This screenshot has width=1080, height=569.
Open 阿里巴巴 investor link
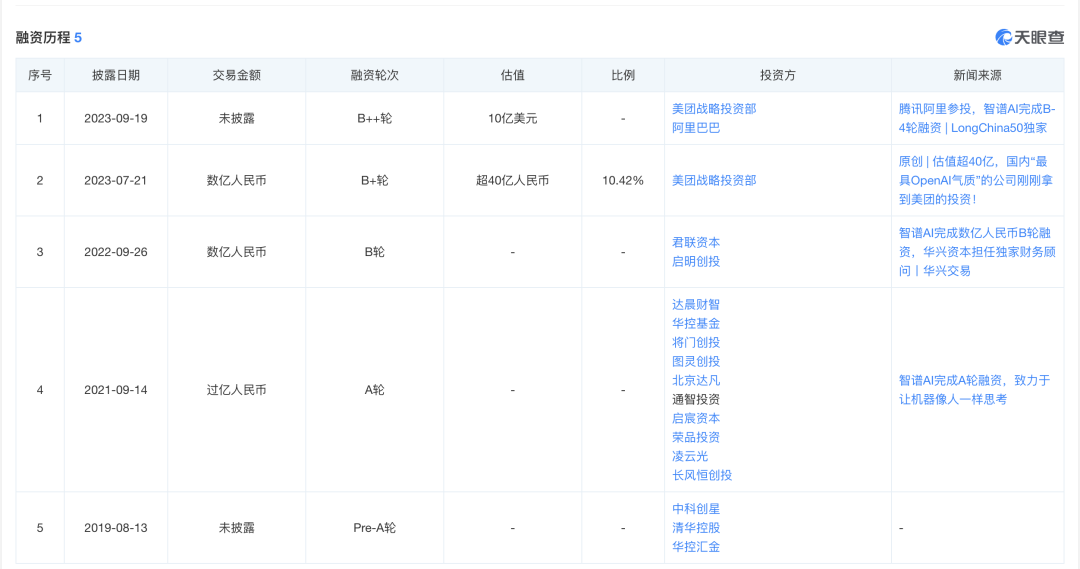696,127
